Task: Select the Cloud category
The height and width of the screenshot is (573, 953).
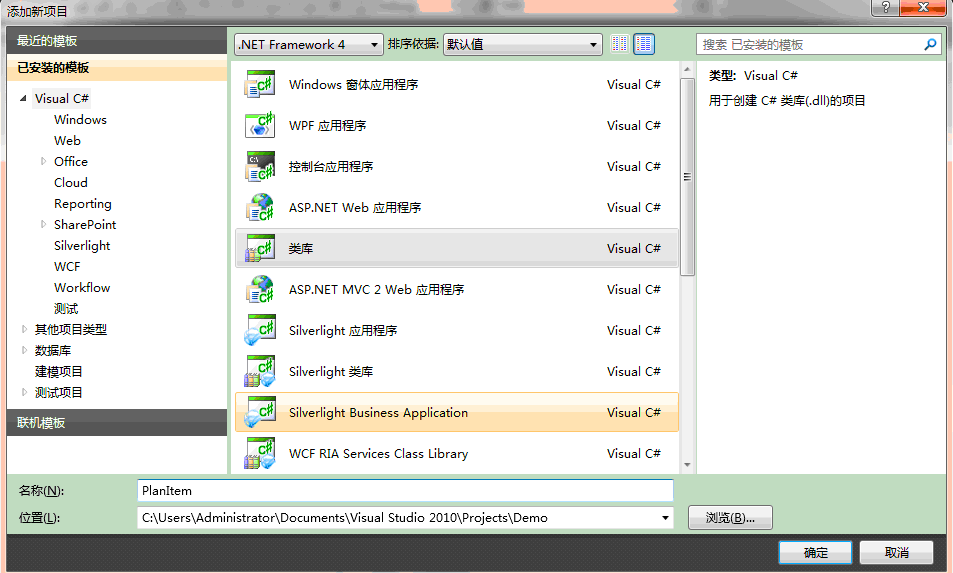Action: tap(71, 182)
